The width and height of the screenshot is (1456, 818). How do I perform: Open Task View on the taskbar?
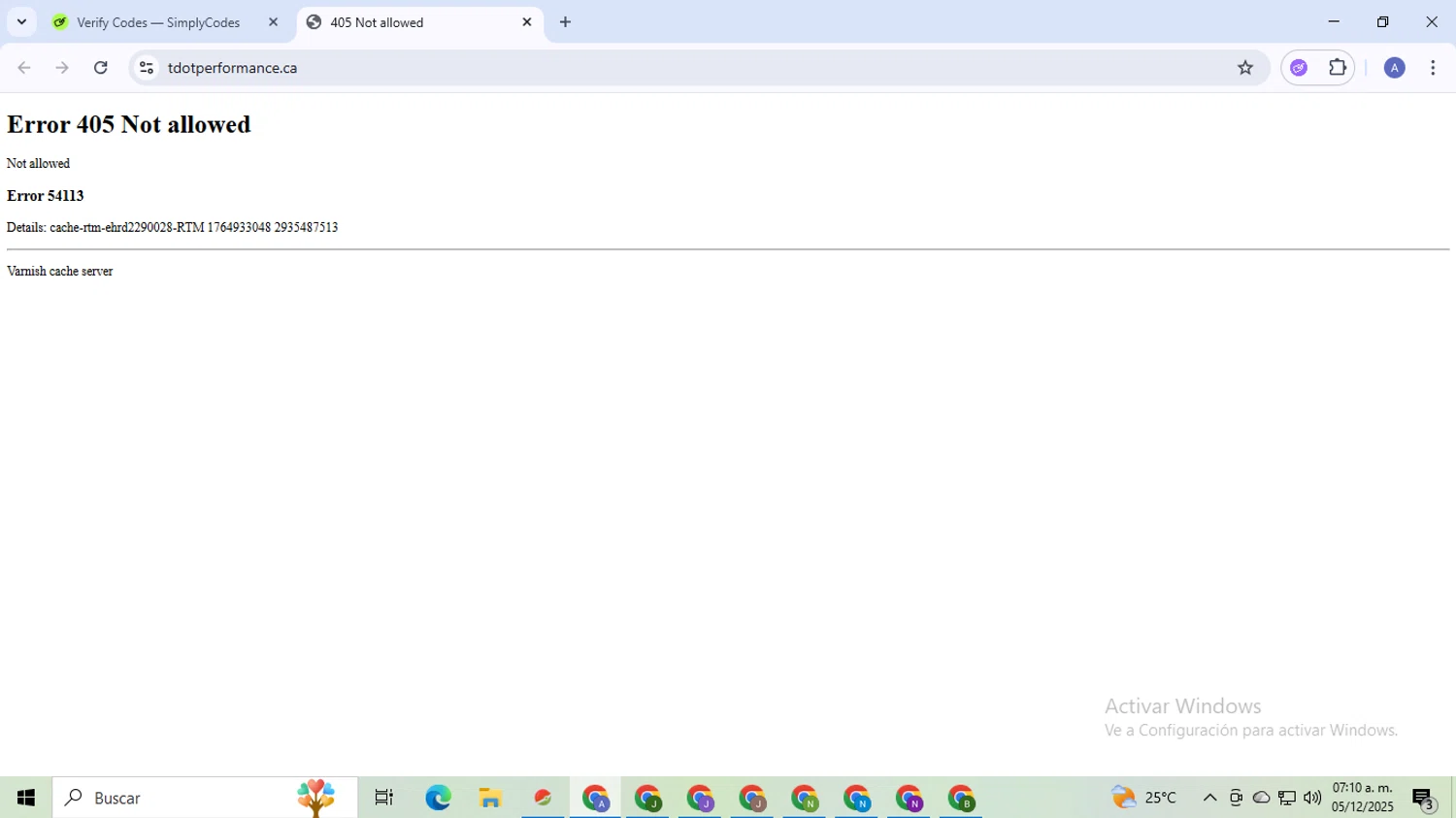coord(384,798)
